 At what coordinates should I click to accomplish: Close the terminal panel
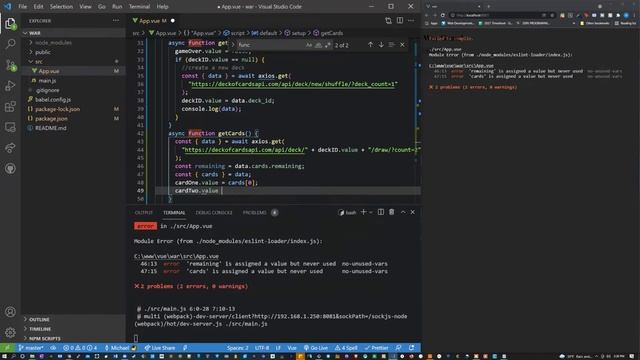[x=413, y=212]
